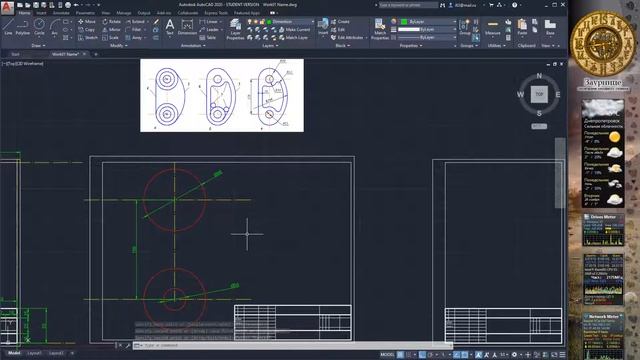Open the Insert ribbon tab
The width and height of the screenshot is (640, 360).
coord(41,13)
